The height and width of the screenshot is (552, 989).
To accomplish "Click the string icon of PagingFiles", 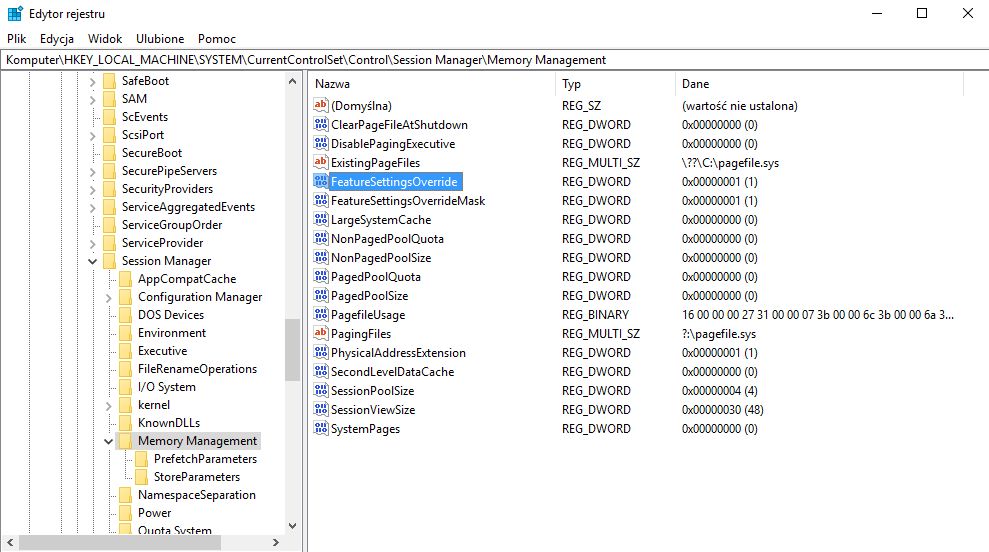I will pyautogui.click(x=320, y=333).
